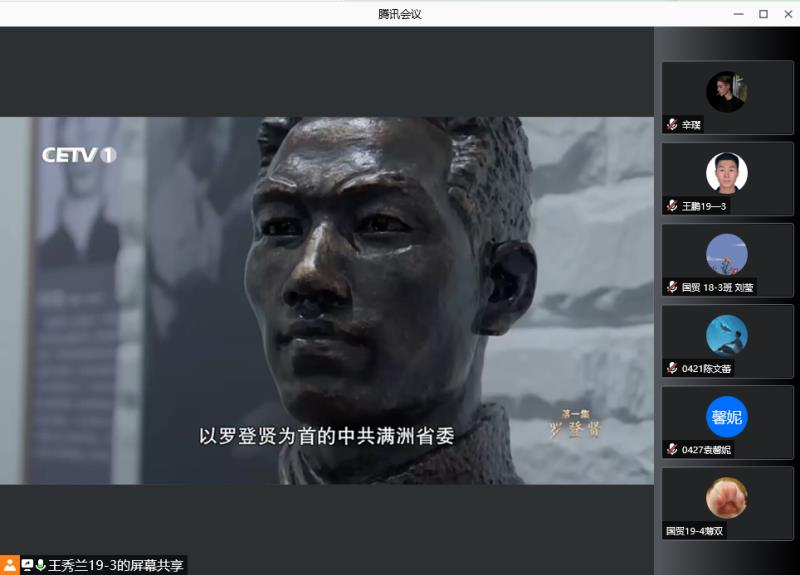800x575 pixels.
Task: Select the avatar of 国贸19-4薄双
Action: [727, 498]
